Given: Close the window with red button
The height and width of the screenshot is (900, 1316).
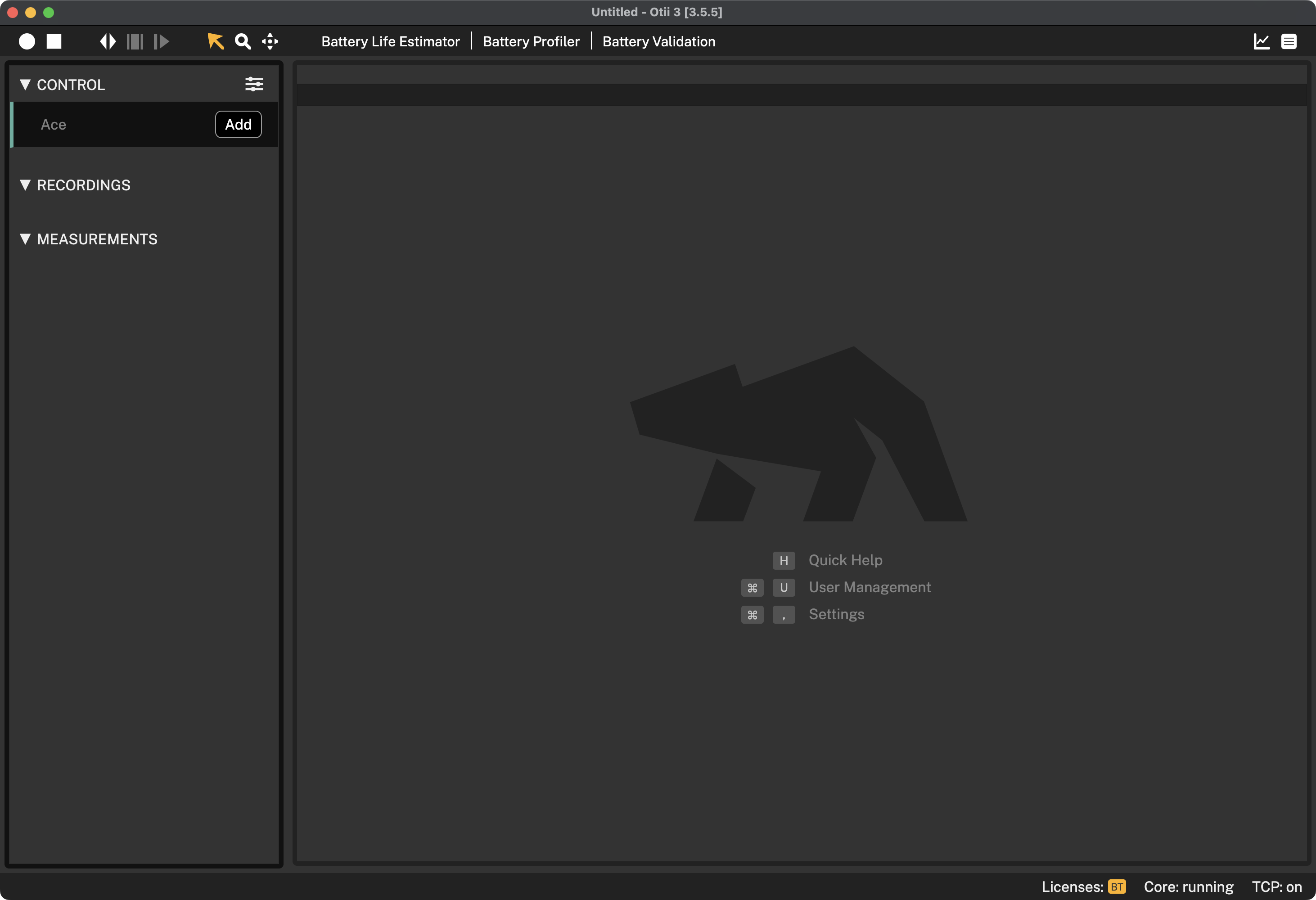Looking at the screenshot, I should coord(13,12).
